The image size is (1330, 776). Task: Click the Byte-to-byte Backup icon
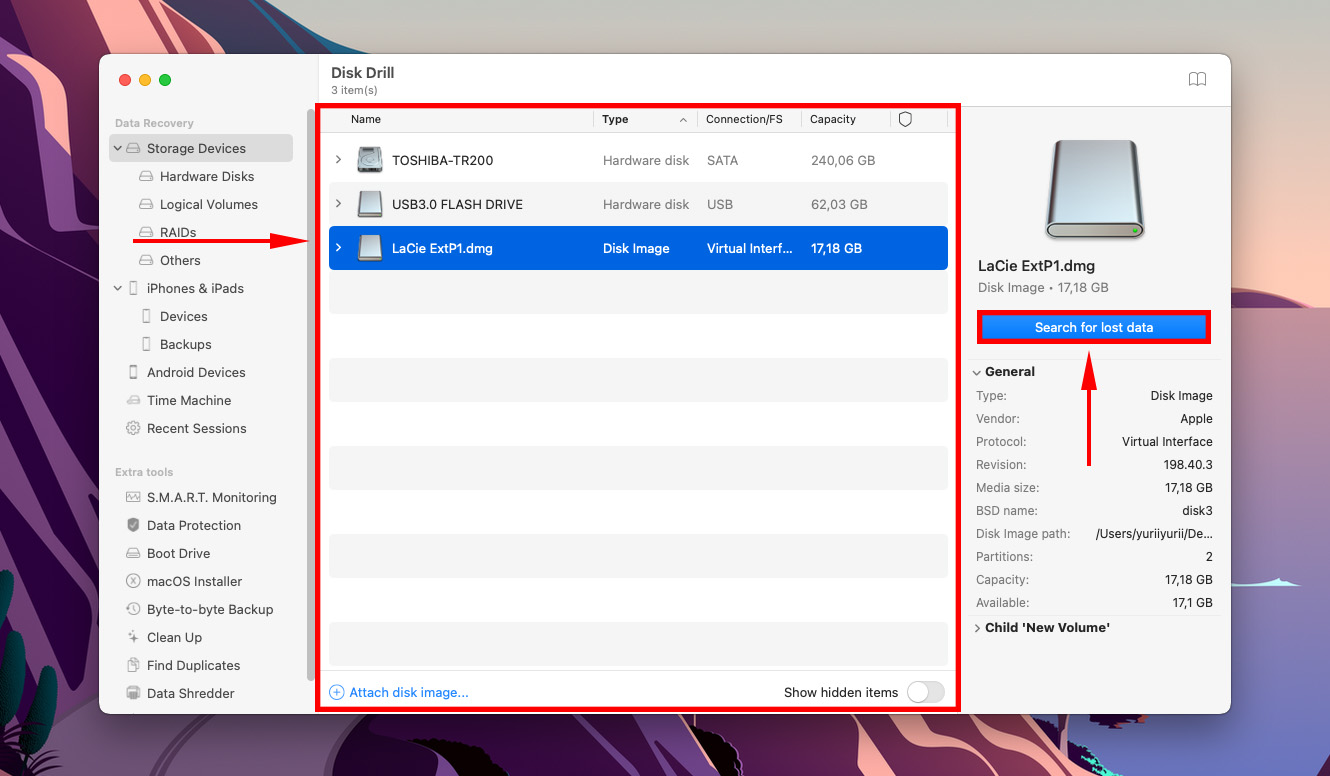tap(133, 609)
